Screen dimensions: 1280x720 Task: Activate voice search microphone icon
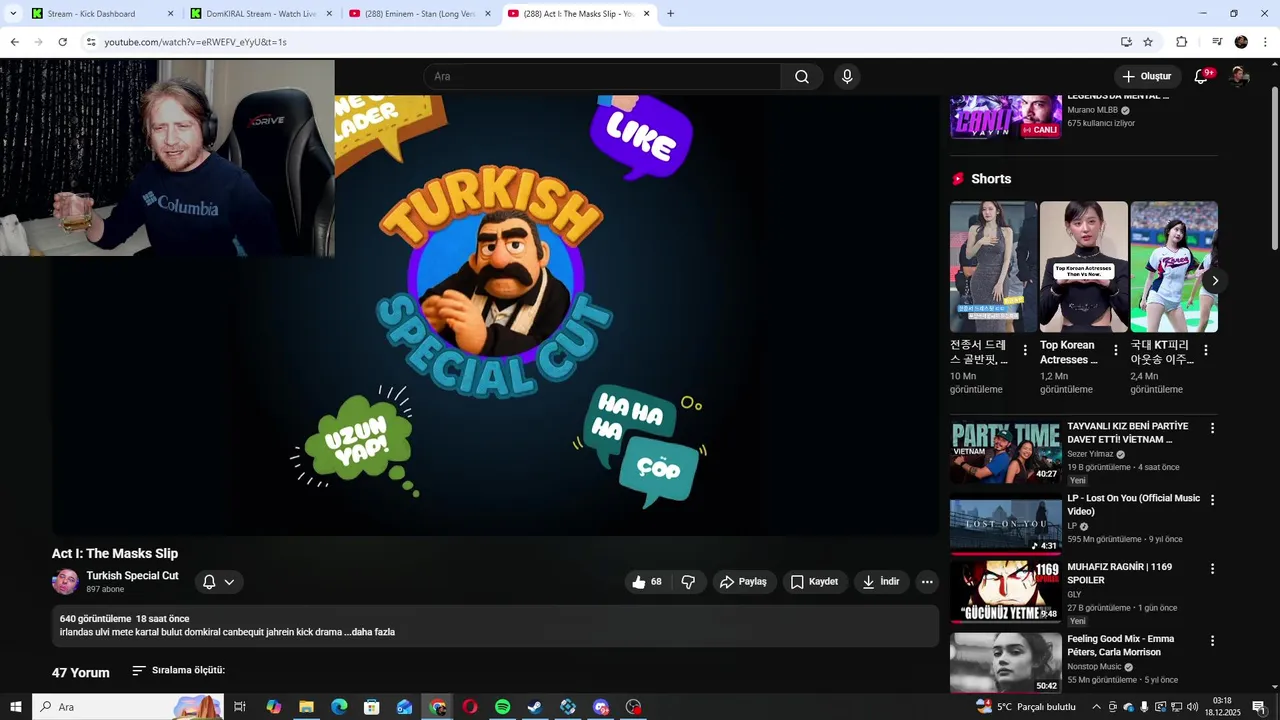847,77
